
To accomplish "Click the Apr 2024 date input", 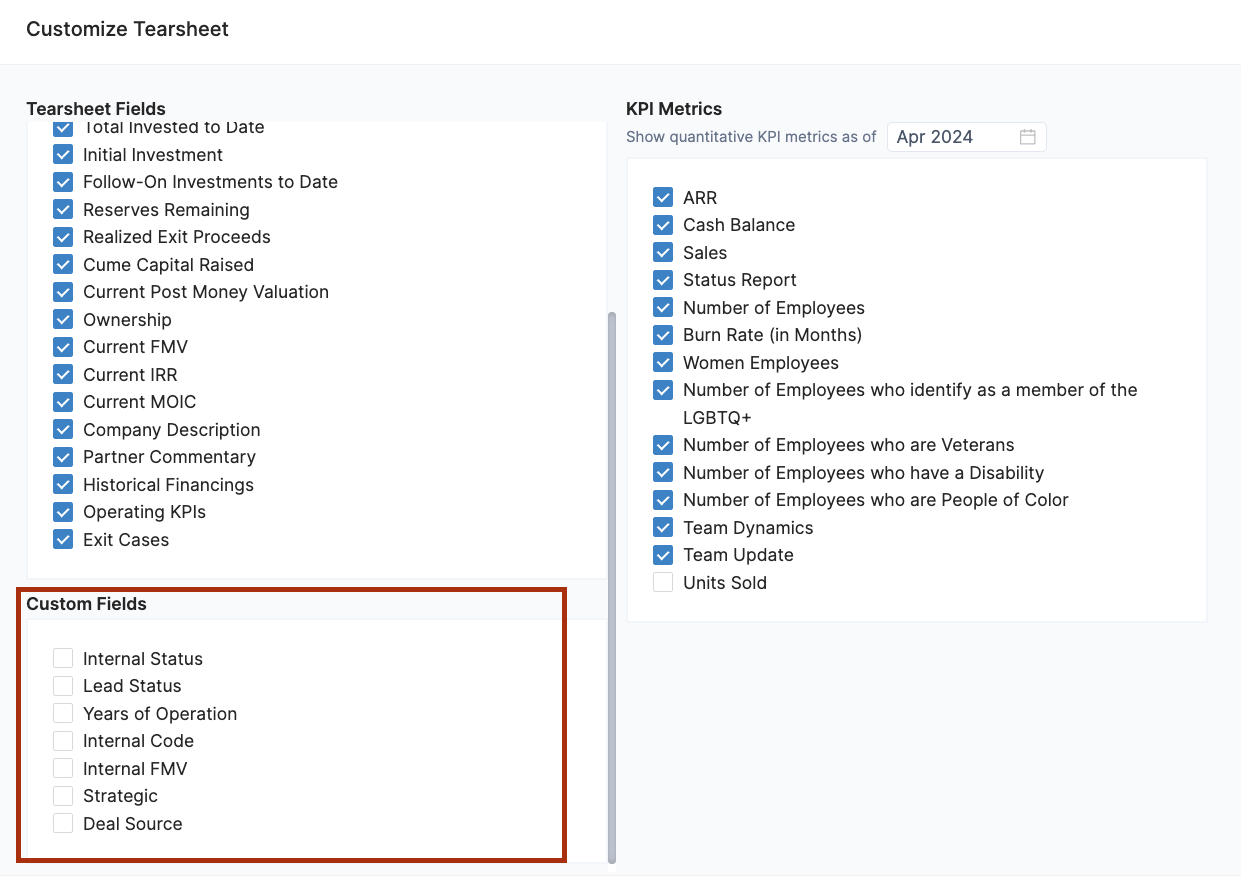I will point(950,137).
